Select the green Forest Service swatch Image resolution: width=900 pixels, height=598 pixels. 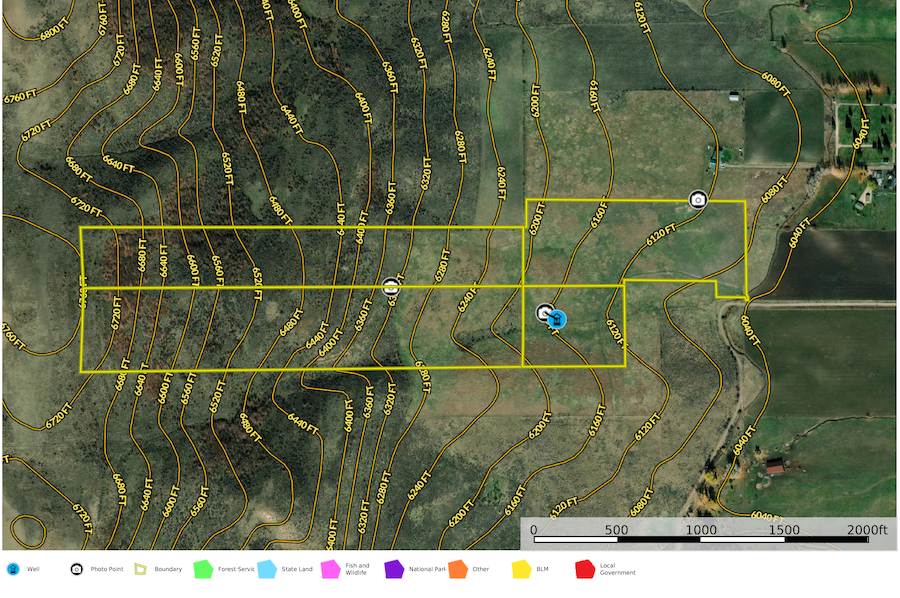pyautogui.click(x=203, y=569)
